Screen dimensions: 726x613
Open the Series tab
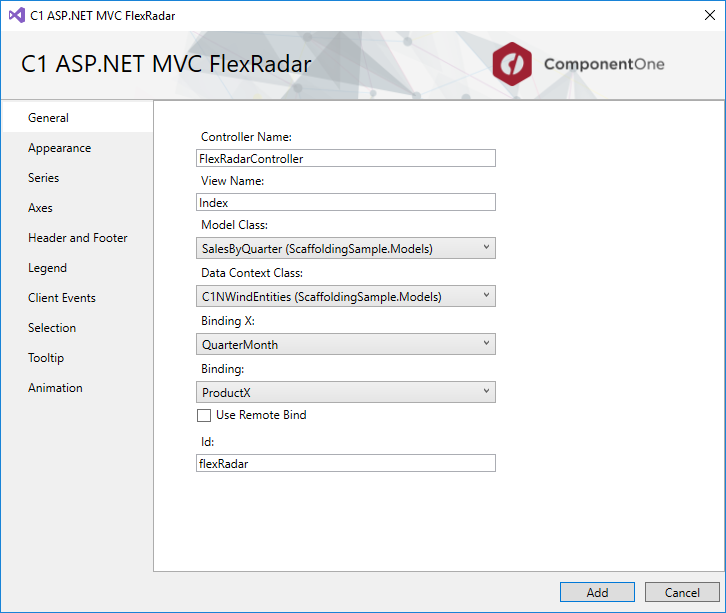(x=77, y=178)
